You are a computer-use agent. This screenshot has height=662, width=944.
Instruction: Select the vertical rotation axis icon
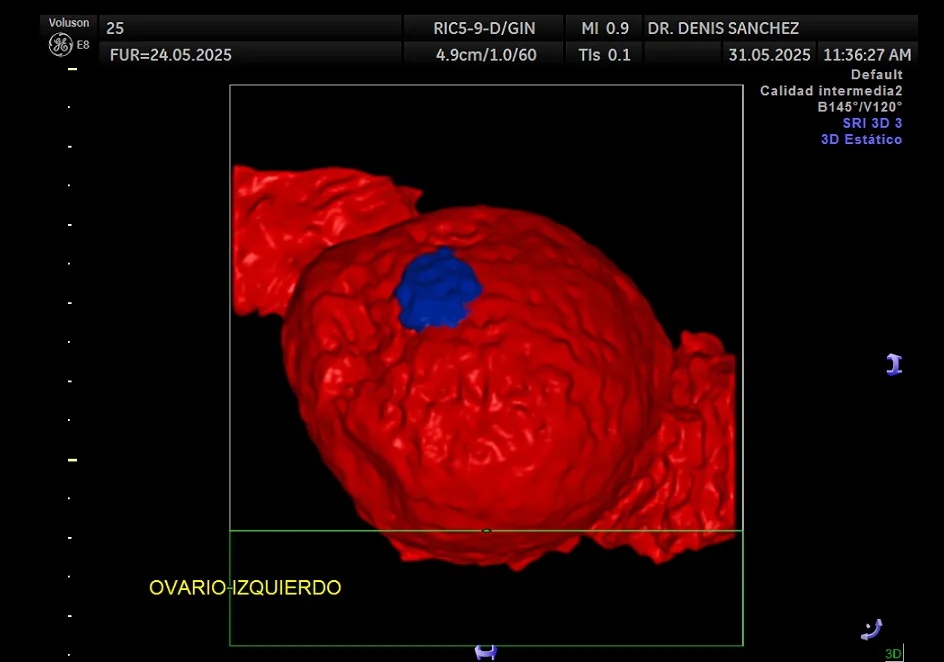coord(895,364)
